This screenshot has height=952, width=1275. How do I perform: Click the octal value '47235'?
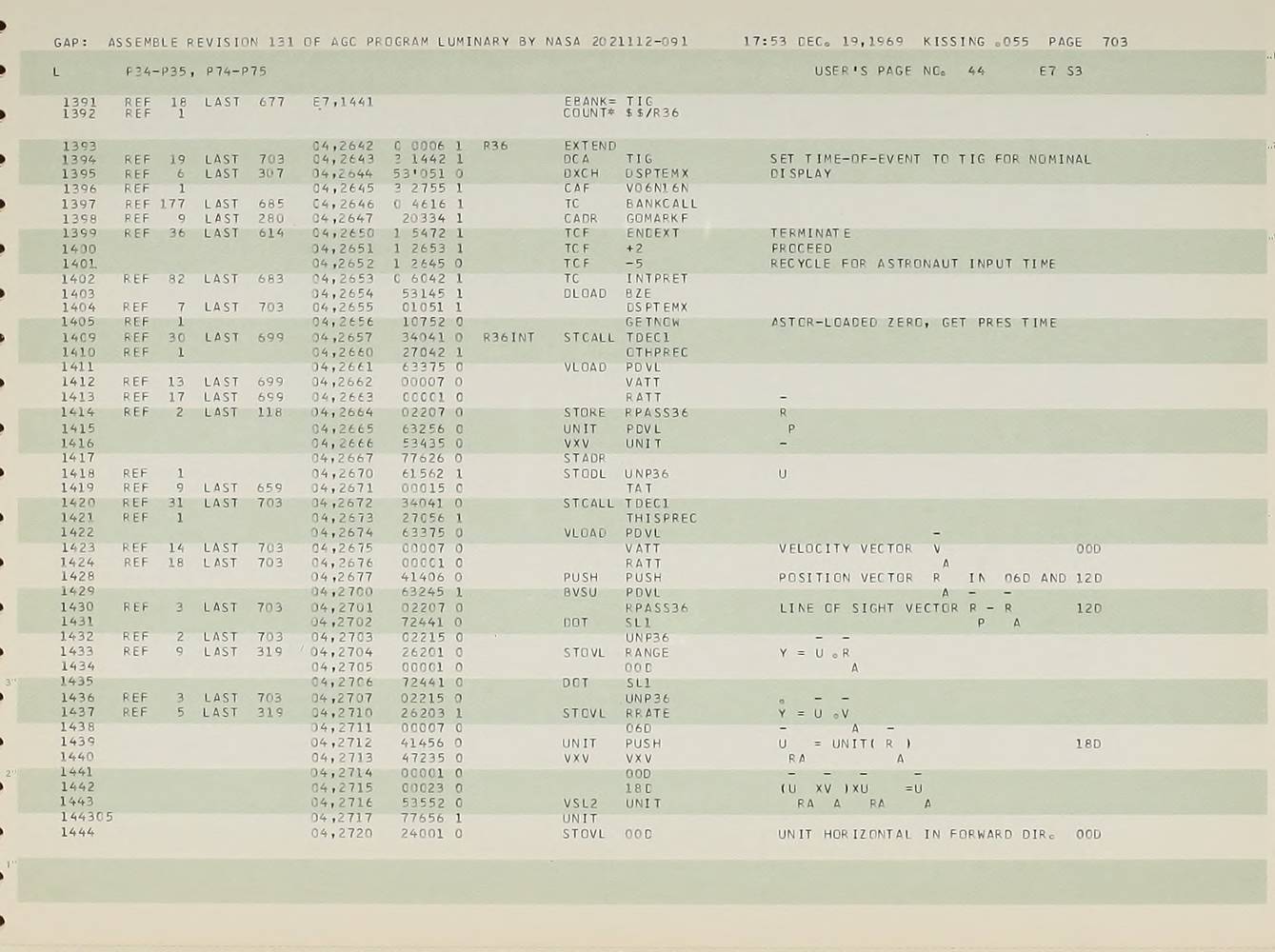click(x=423, y=759)
